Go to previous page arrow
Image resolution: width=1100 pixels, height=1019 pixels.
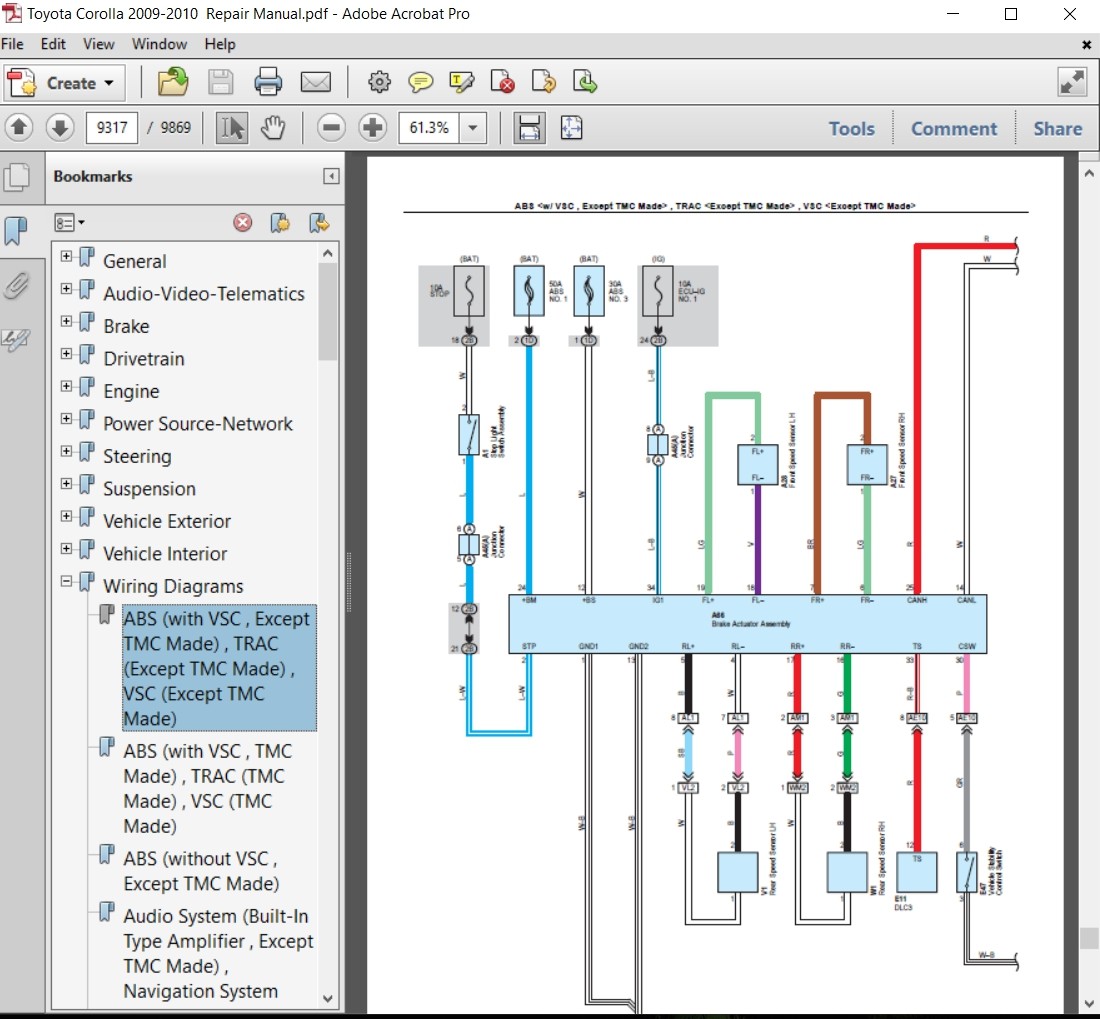pos(19,128)
